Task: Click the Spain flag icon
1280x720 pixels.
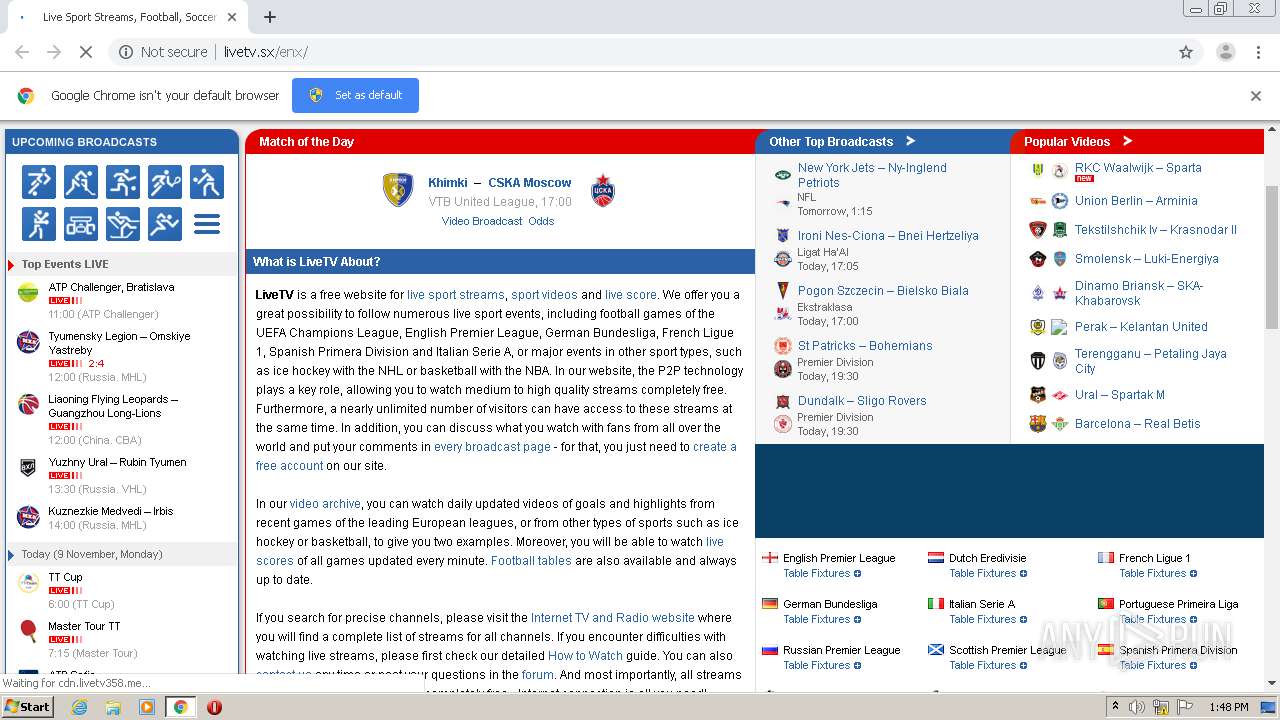Action: coord(1105,650)
